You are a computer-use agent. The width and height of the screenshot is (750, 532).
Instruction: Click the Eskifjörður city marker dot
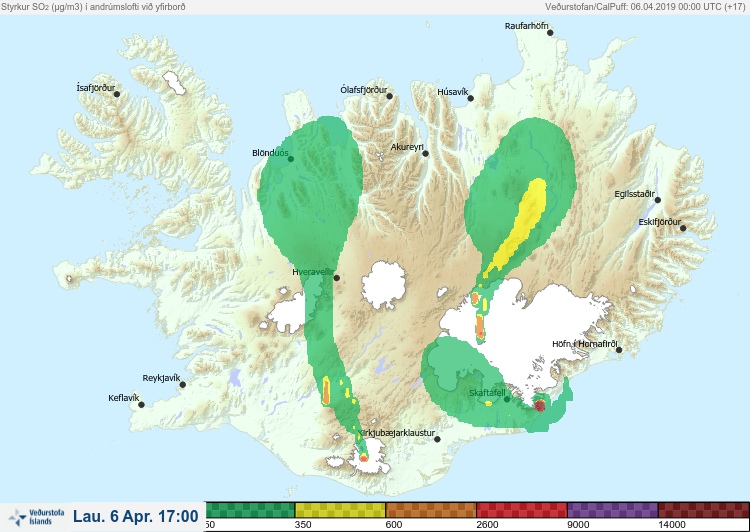pyautogui.click(x=683, y=228)
